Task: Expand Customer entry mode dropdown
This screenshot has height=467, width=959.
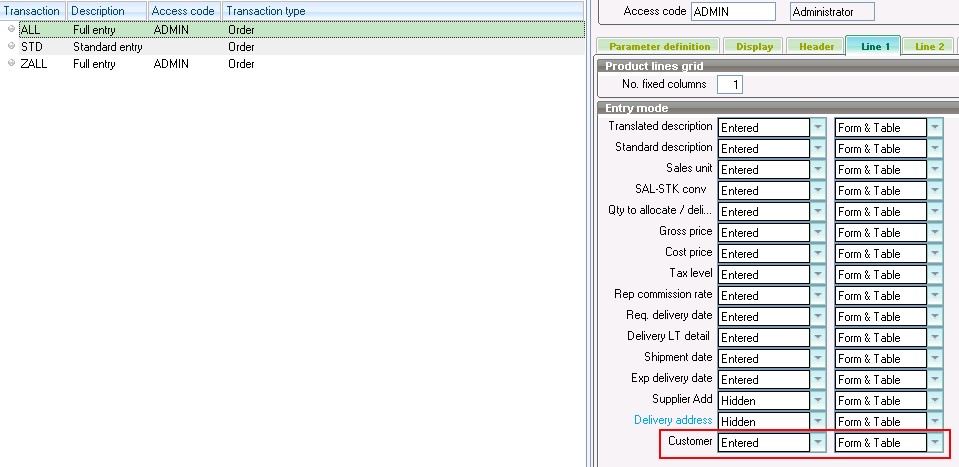Action: [x=818, y=443]
